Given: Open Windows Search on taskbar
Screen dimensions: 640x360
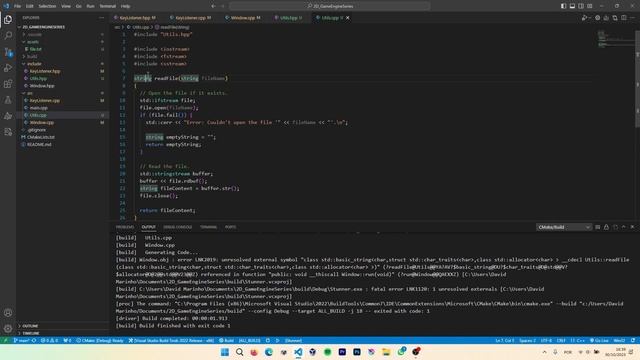Looking at the screenshot, I should [239, 352].
